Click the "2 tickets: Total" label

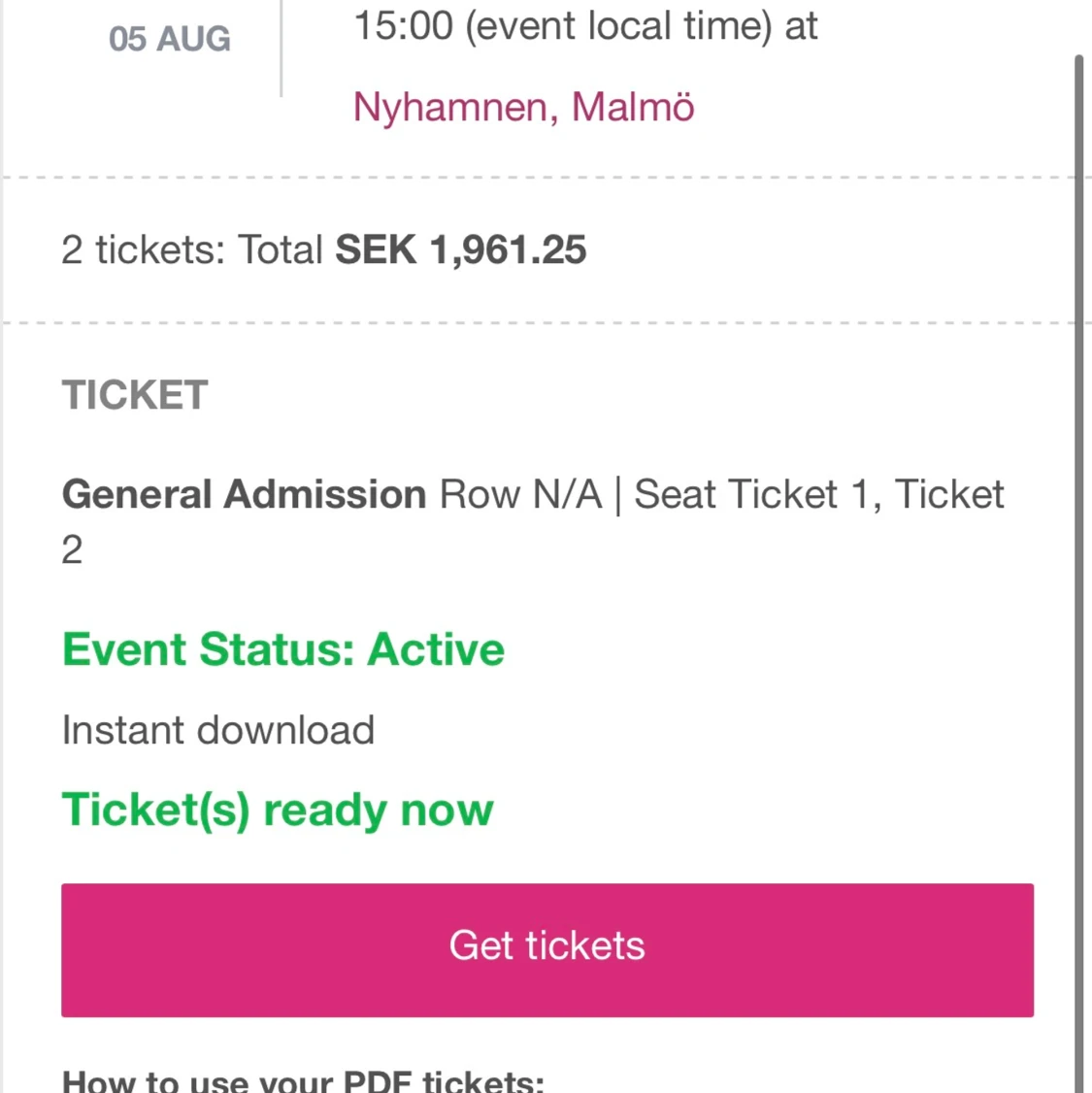[191, 250]
